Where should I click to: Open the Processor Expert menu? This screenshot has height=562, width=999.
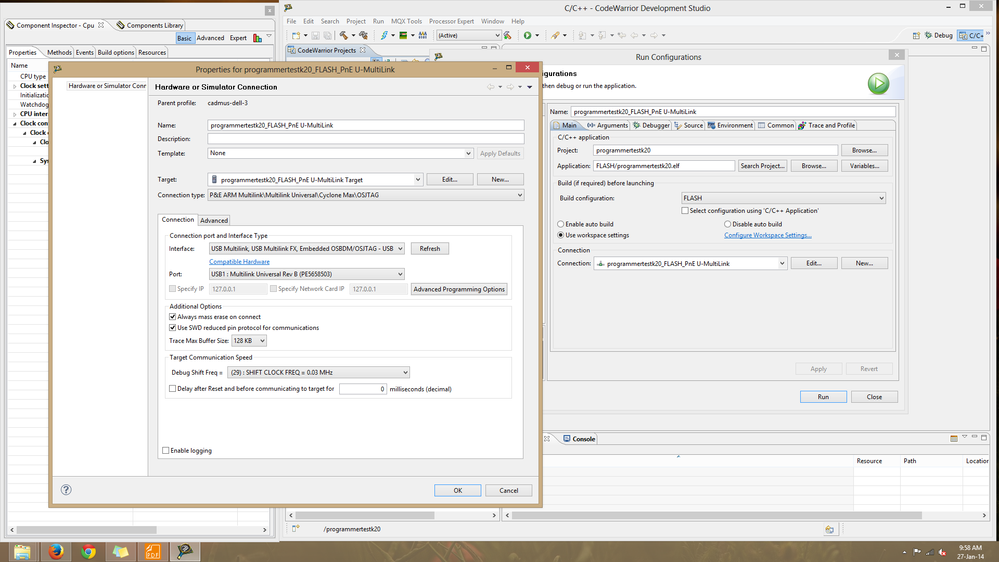click(451, 21)
